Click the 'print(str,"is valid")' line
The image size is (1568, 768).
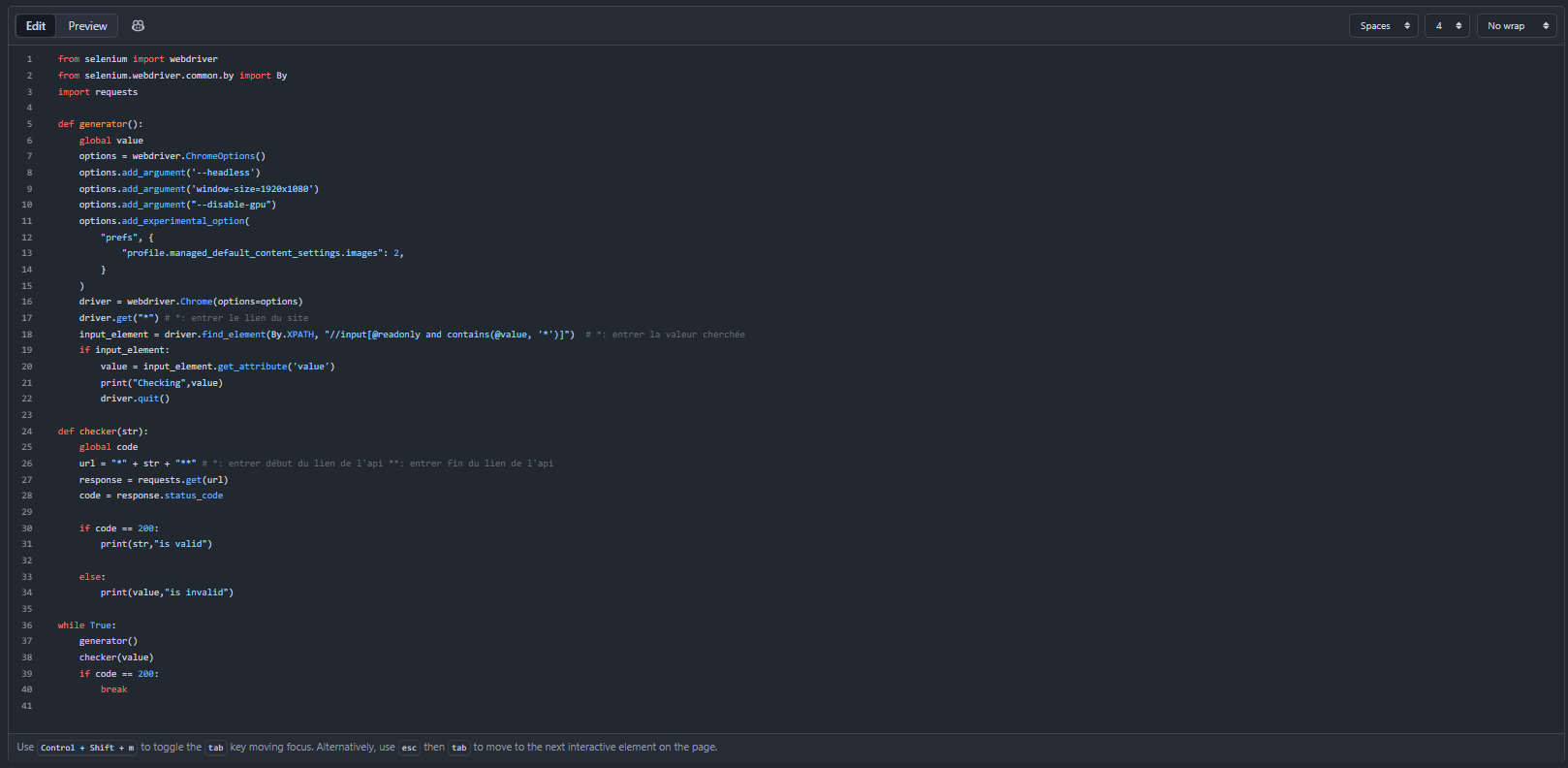156,544
